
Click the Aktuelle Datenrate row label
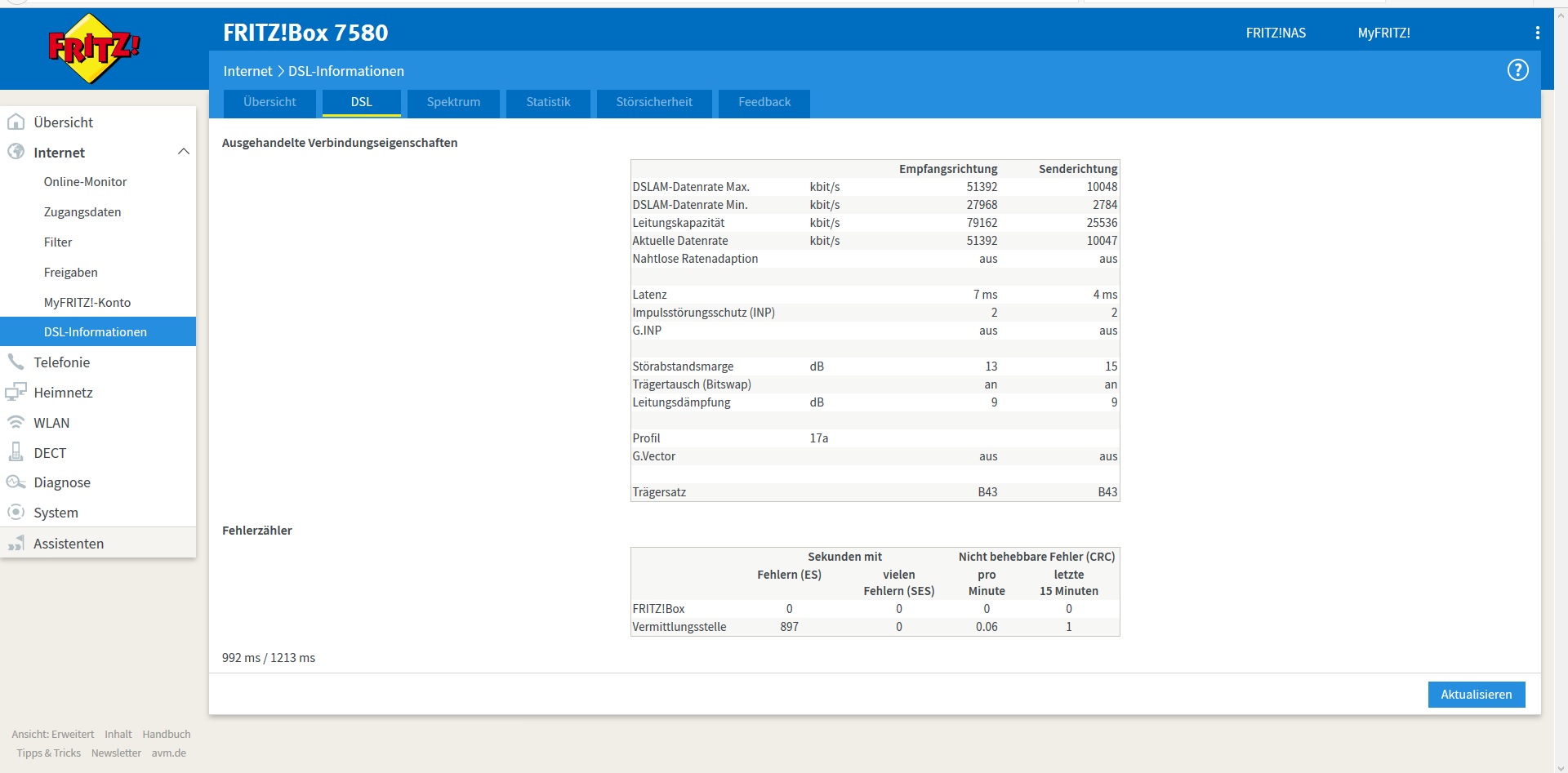pos(680,241)
